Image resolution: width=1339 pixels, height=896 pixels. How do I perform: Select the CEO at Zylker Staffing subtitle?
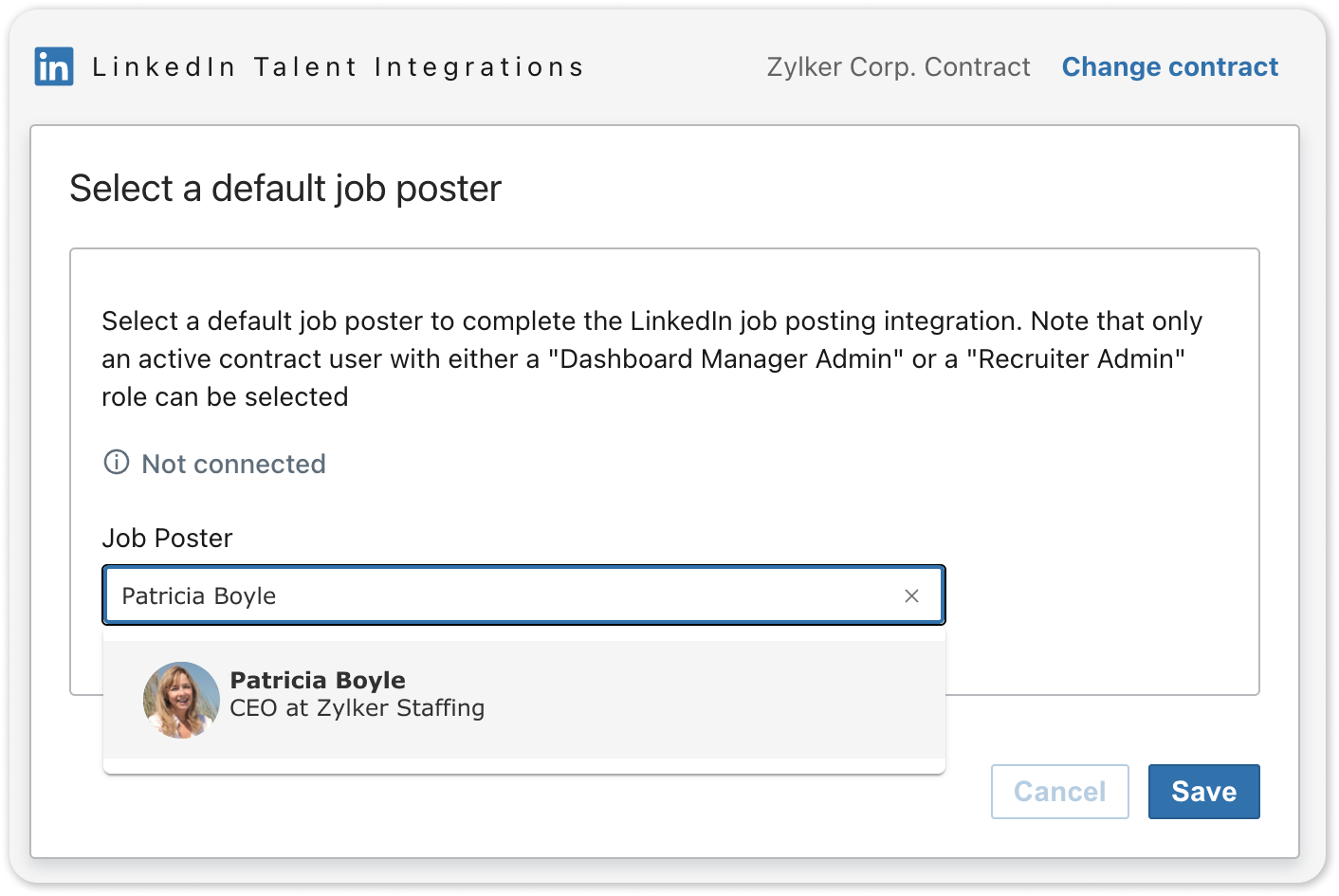[x=358, y=708]
